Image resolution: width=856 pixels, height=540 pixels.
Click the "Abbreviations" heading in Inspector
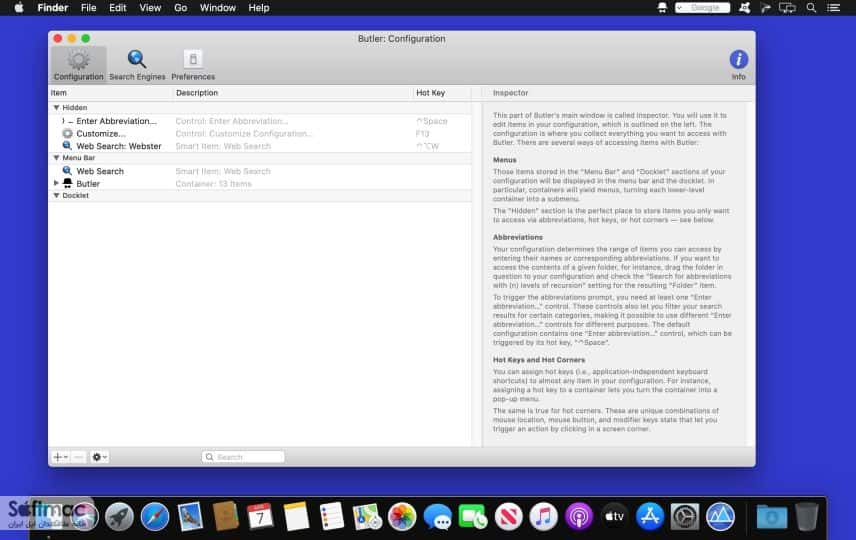(518, 237)
